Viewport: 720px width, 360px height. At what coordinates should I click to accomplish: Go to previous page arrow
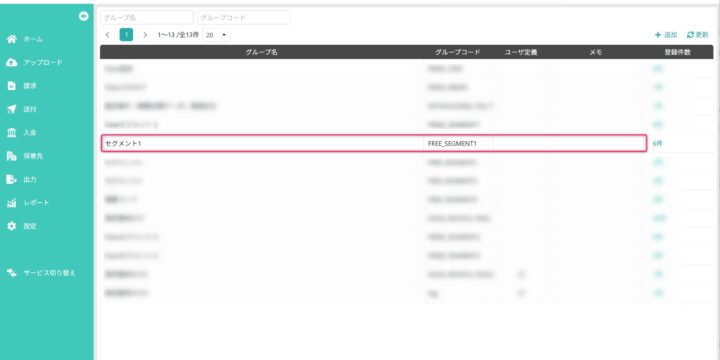[107, 35]
